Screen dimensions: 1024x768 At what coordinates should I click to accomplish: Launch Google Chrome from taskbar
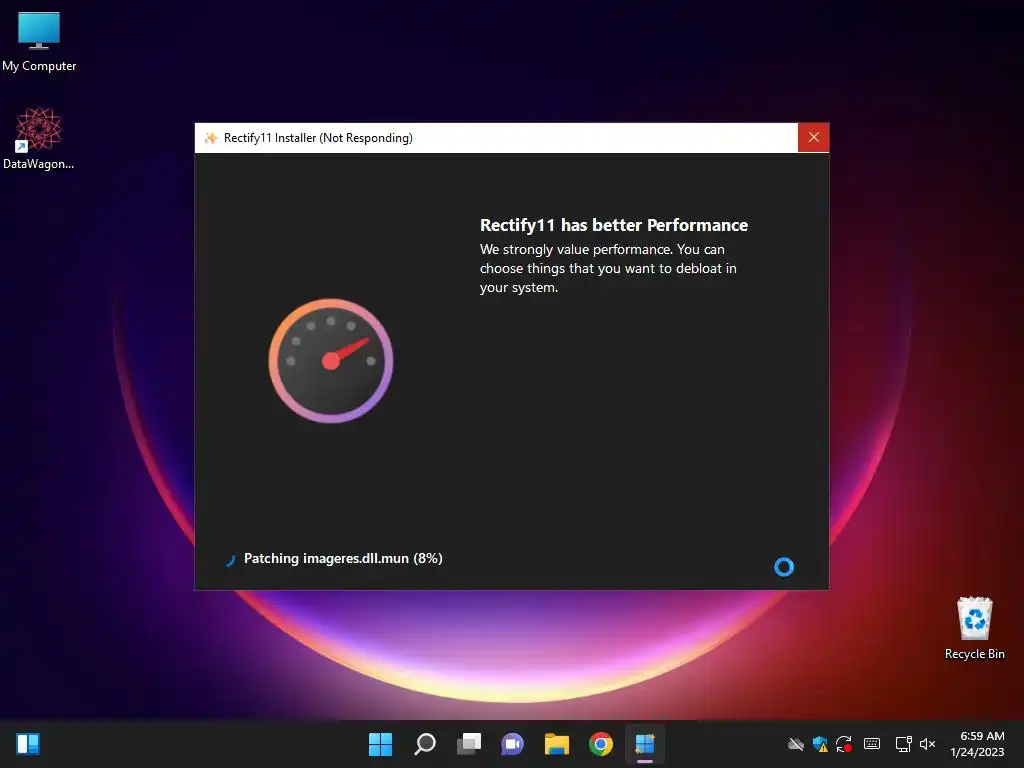click(x=601, y=744)
